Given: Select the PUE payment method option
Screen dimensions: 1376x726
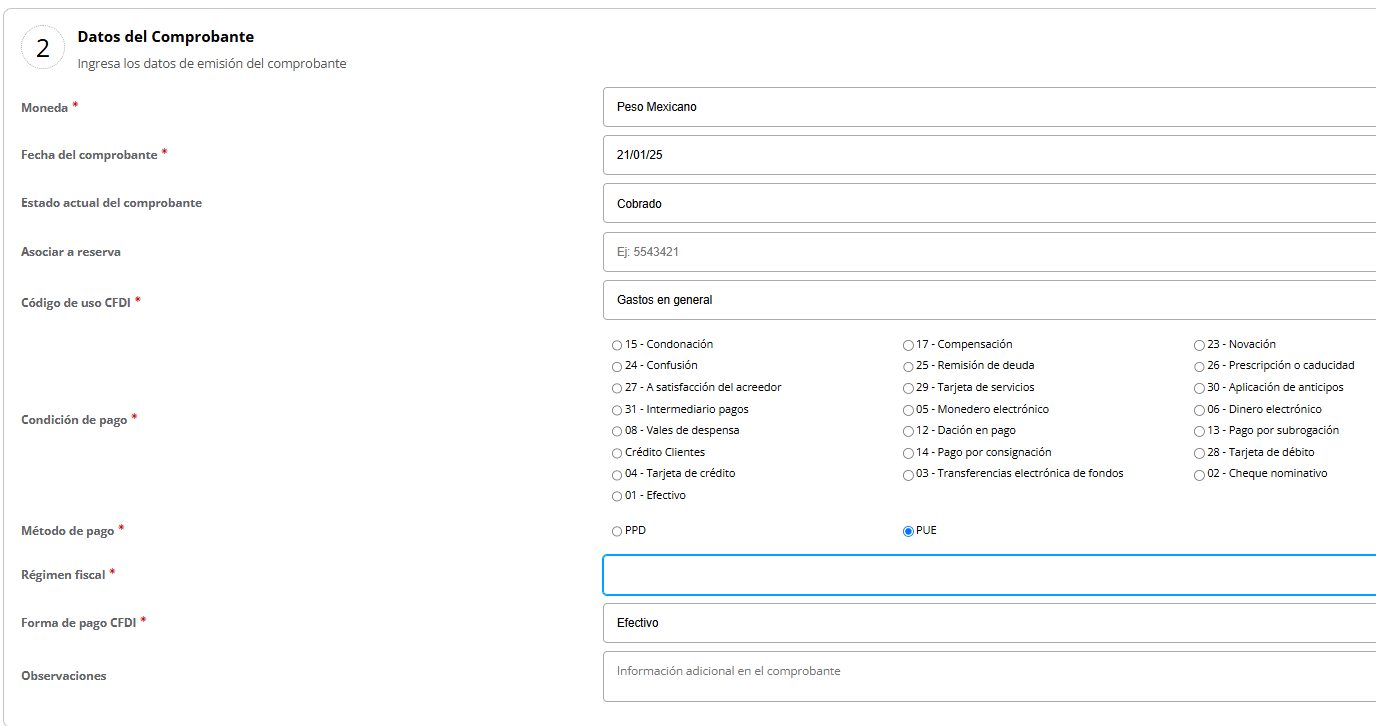Looking at the screenshot, I should click(x=908, y=531).
